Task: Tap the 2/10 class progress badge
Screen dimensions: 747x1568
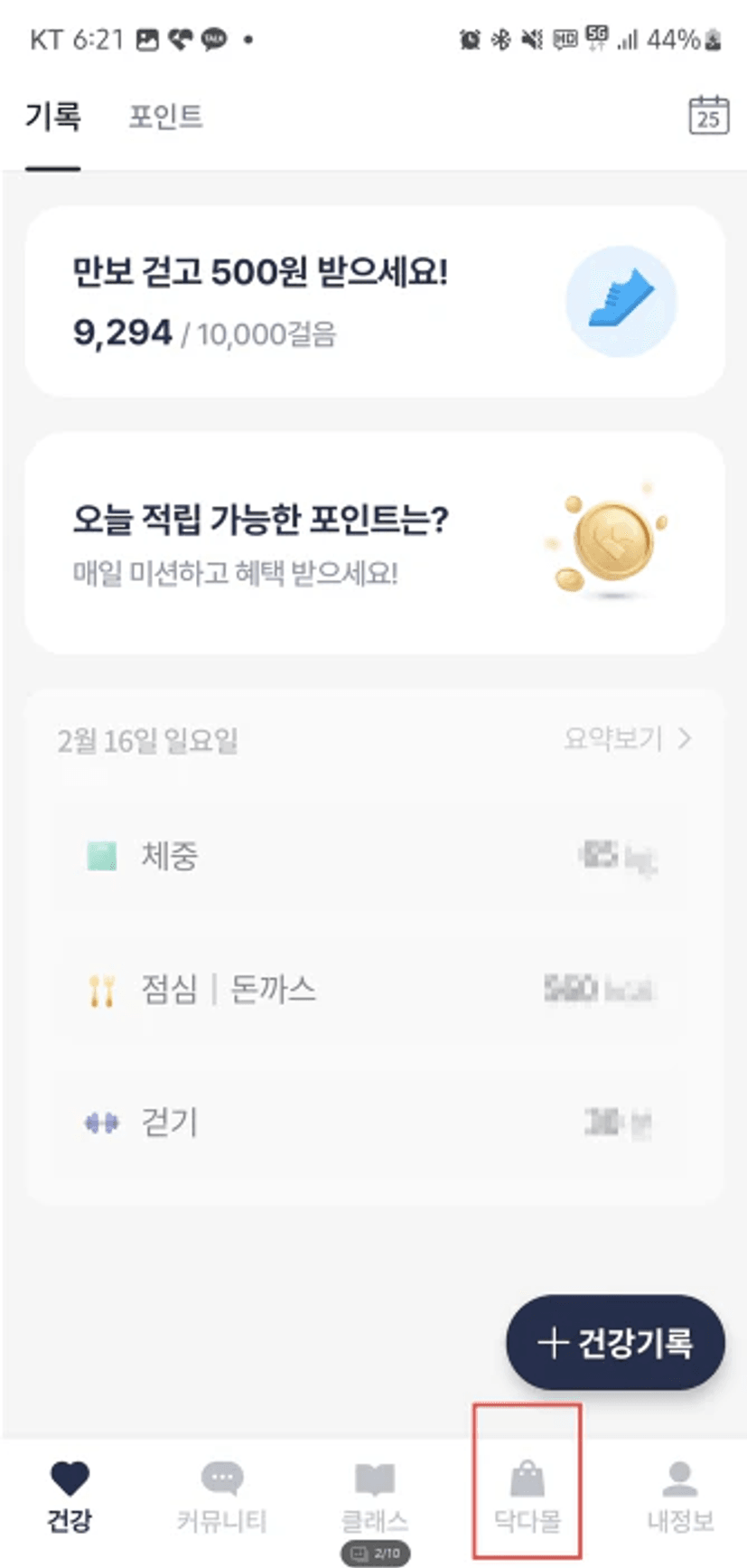Action: point(376,1553)
